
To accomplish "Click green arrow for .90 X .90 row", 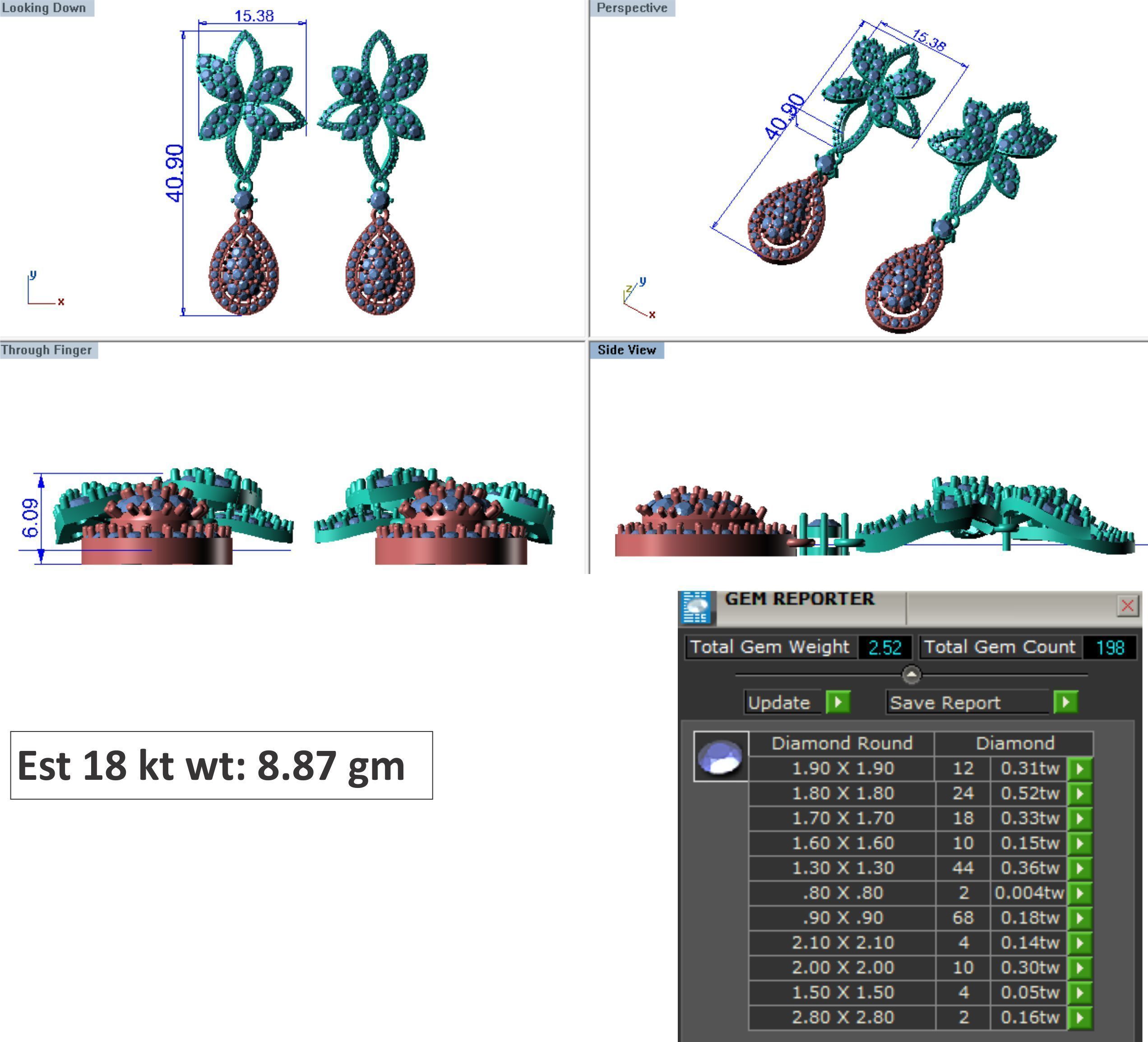I will click(x=1080, y=918).
